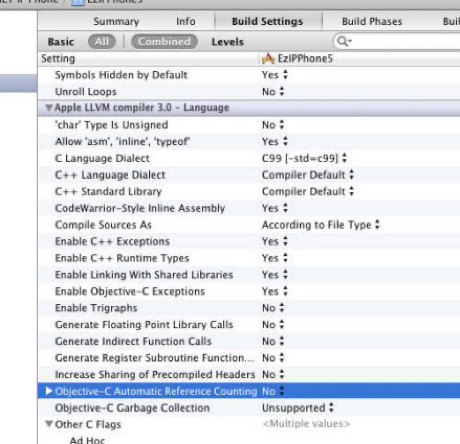This screenshot has height=444, width=460.
Task: Select the Enable Trigraphs label
Action: 96,308
